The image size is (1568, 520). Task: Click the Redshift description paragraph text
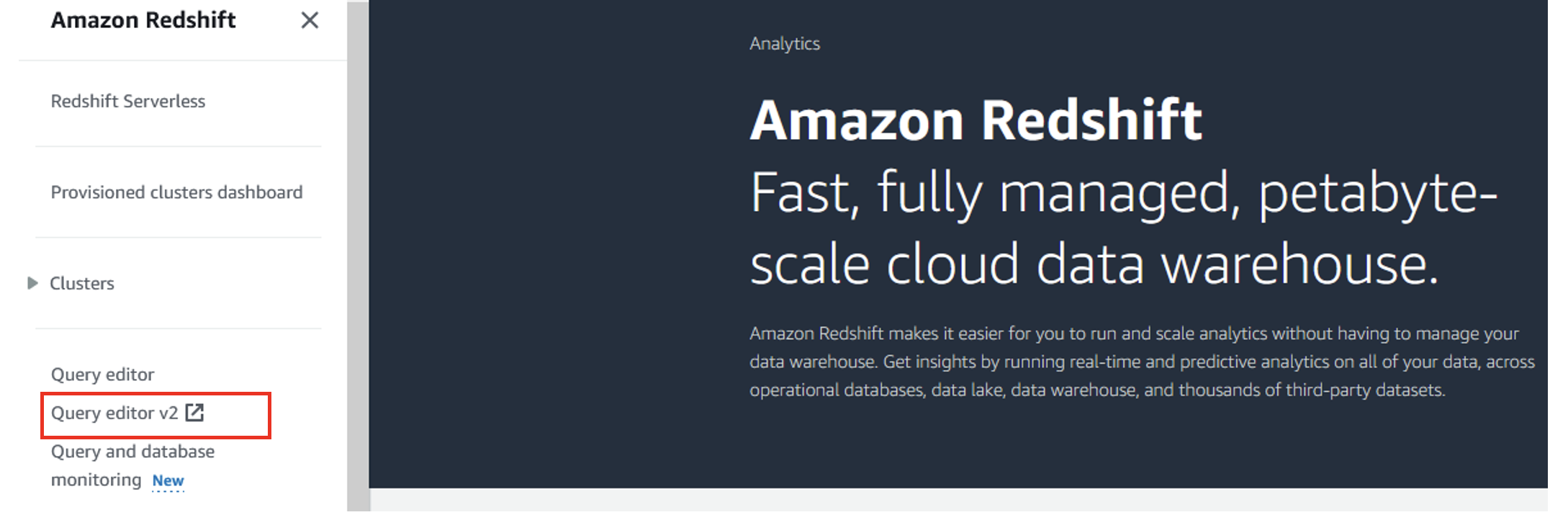[1142, 362]
